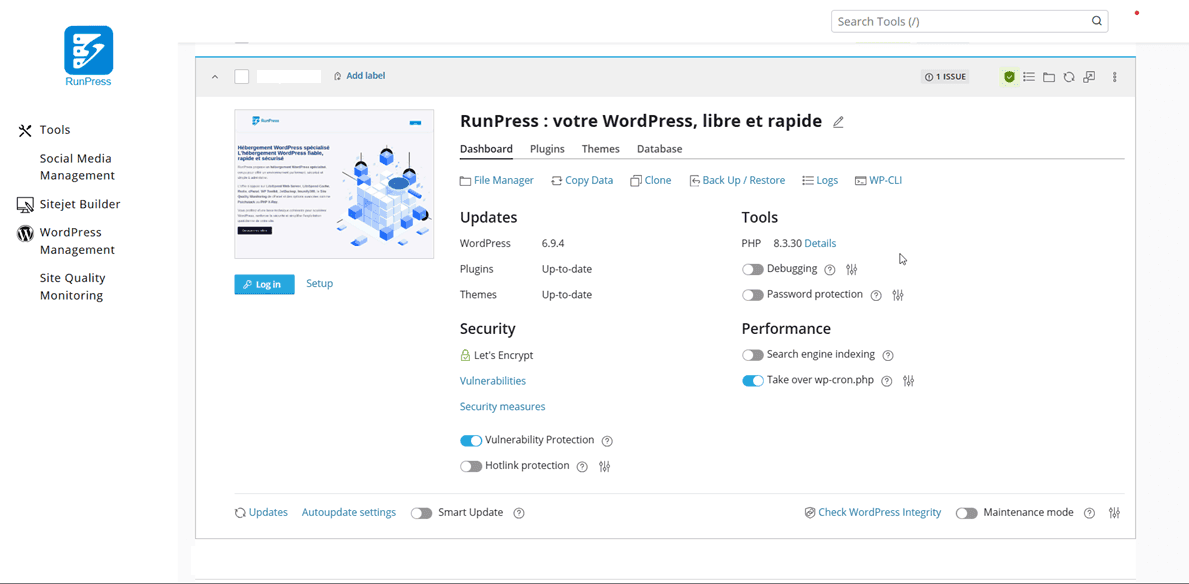The height and width of the screenshot is (584, 1189).
Task: Click the Log in button
Action: (265, 284)
